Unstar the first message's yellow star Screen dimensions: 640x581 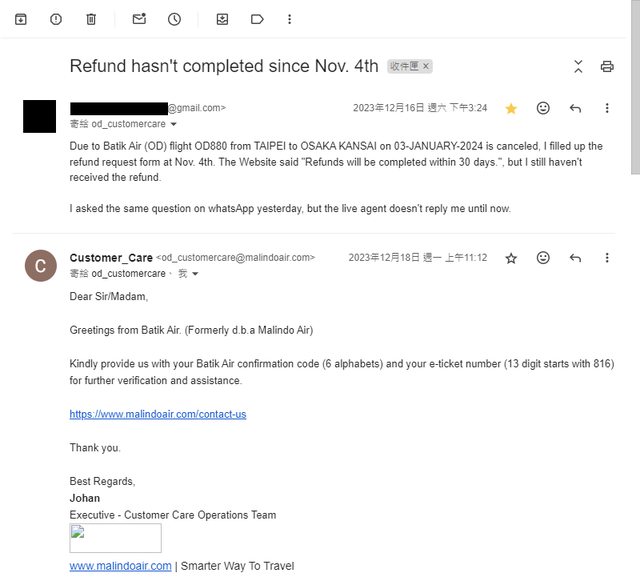tap(511, 108)
